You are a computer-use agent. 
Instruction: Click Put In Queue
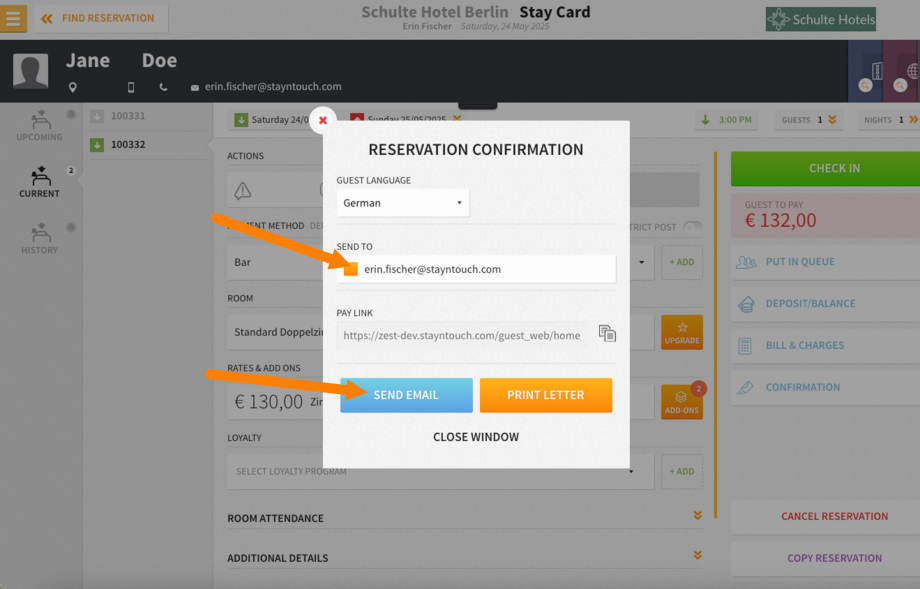tap(825, 262)
